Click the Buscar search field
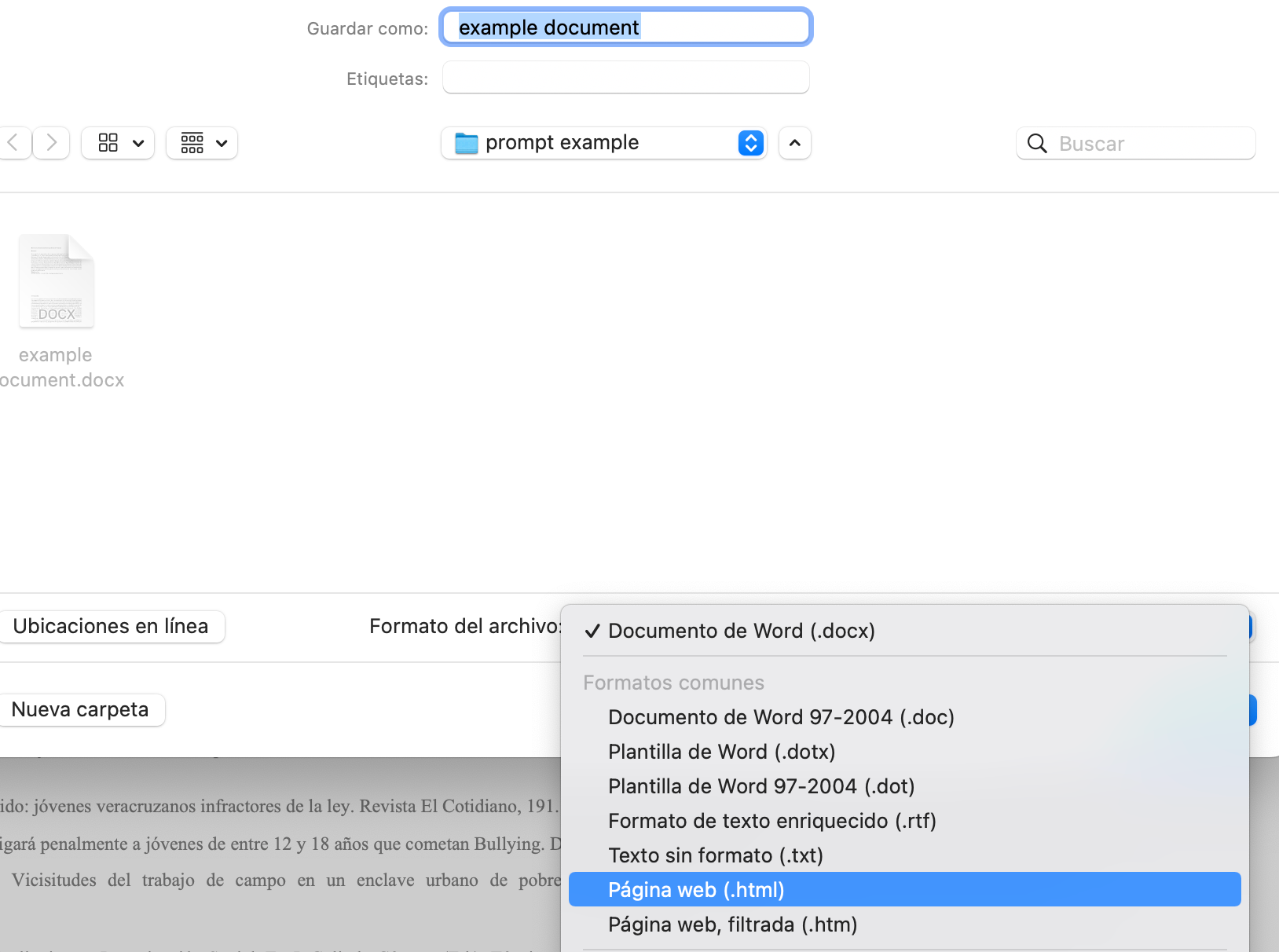The image size is (1279, 952). [1136, 143]
